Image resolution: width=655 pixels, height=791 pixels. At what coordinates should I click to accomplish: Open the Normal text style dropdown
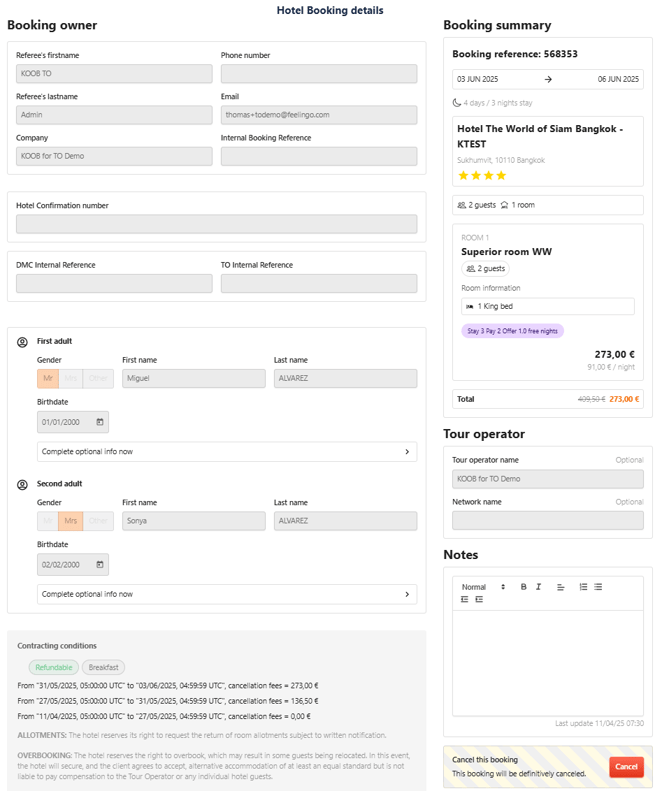[483, 587]
